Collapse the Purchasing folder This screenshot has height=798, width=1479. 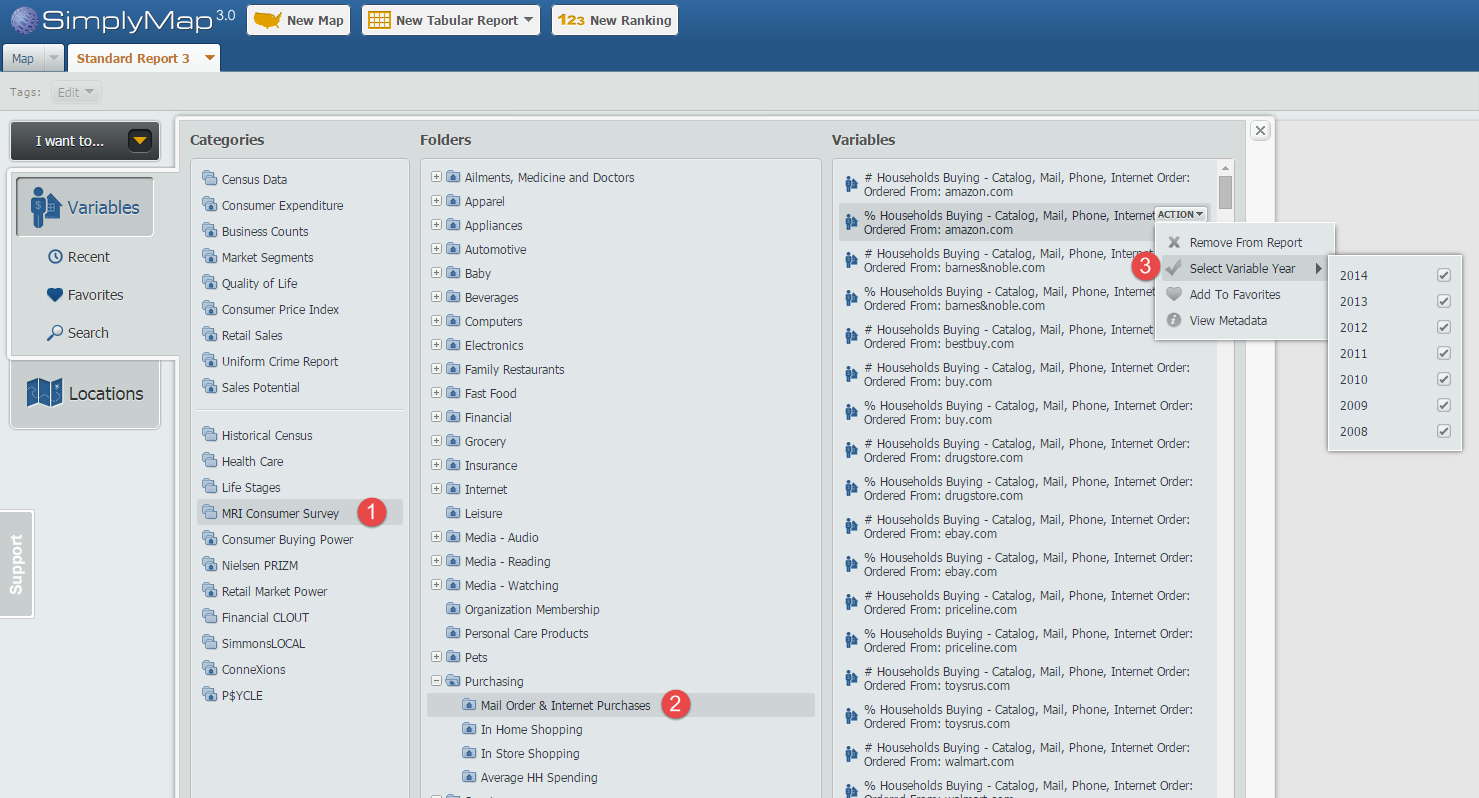[436, 681]
